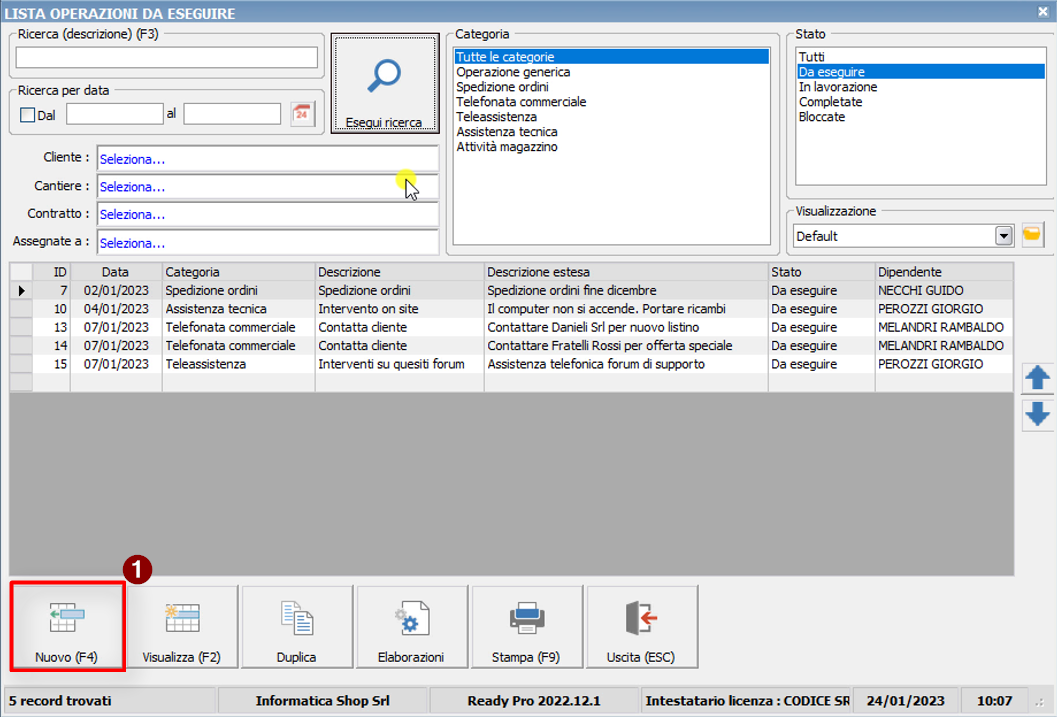Click the Duplica duplicate icon
The width and height of the screenshot is (1057, 717).
[296, 619]
